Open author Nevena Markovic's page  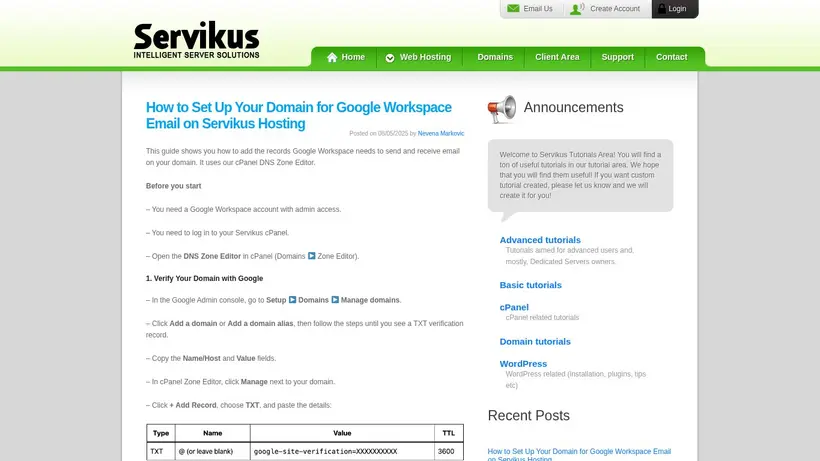coord(441,133)
